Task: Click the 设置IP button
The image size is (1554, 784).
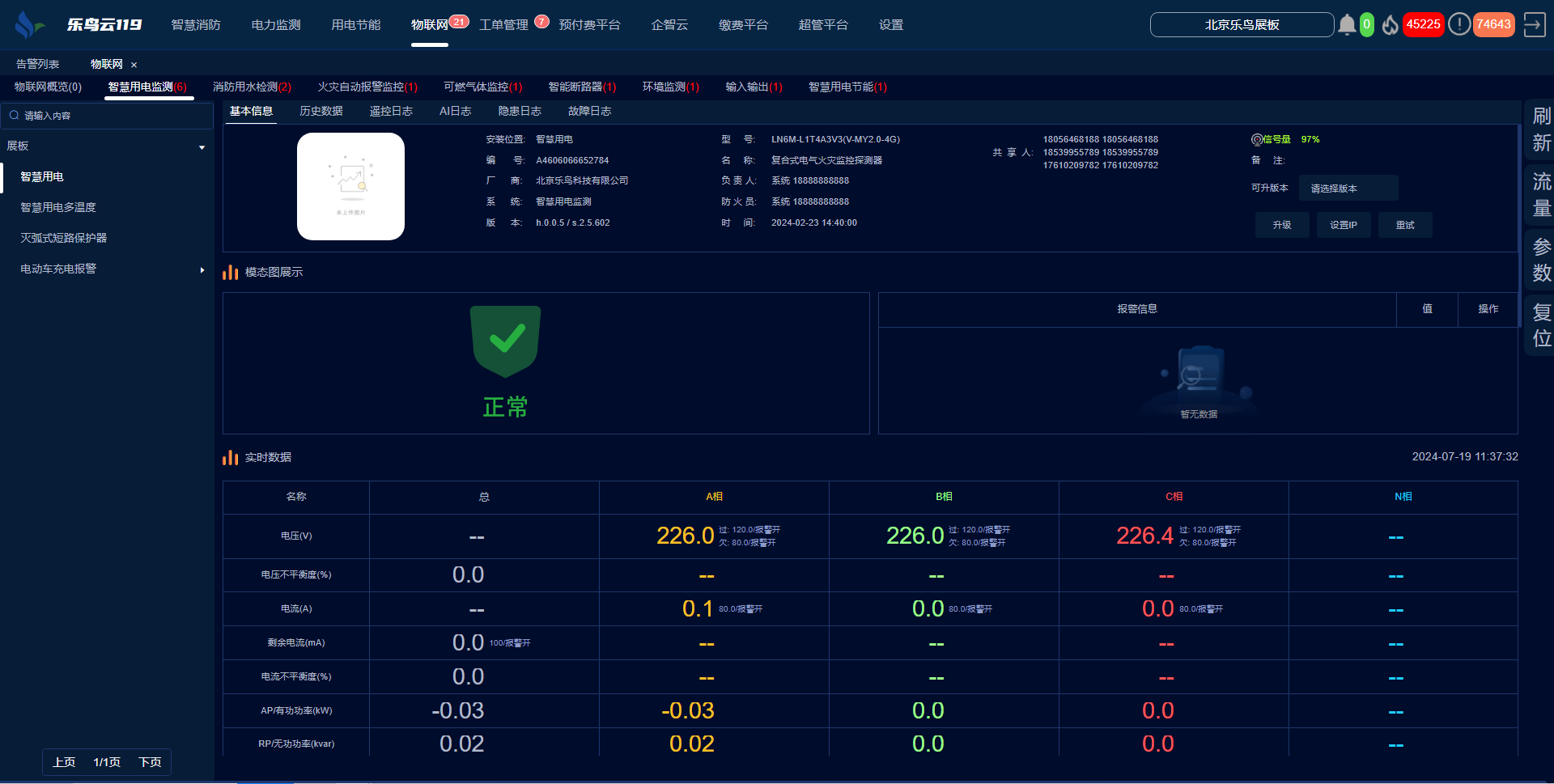Action: (x=1344, y=225)
